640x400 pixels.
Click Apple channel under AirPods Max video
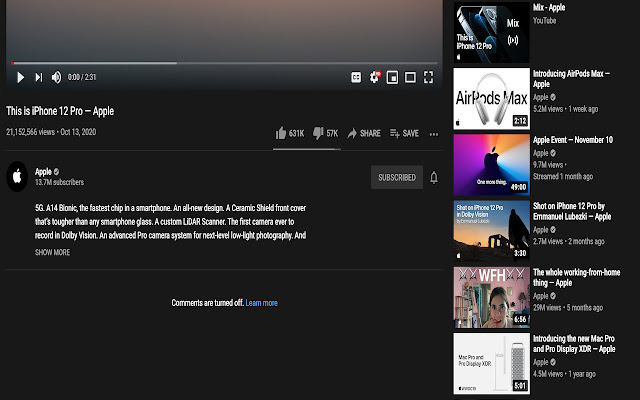coord(540,97)
